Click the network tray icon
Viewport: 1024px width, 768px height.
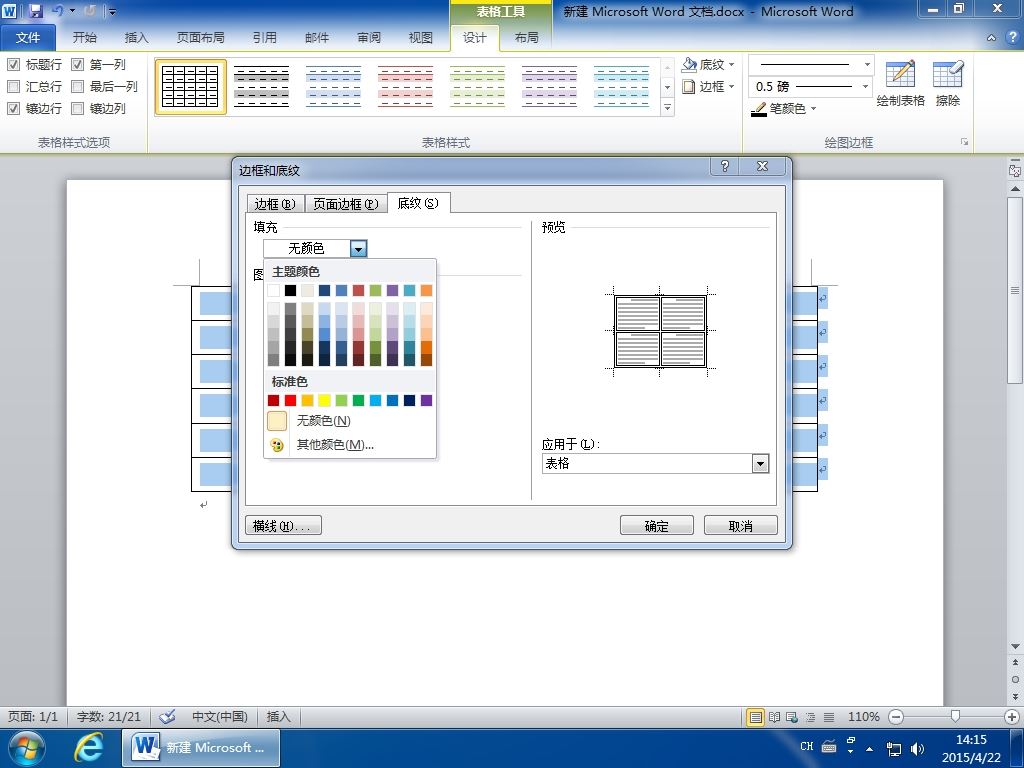pos(894,748)
